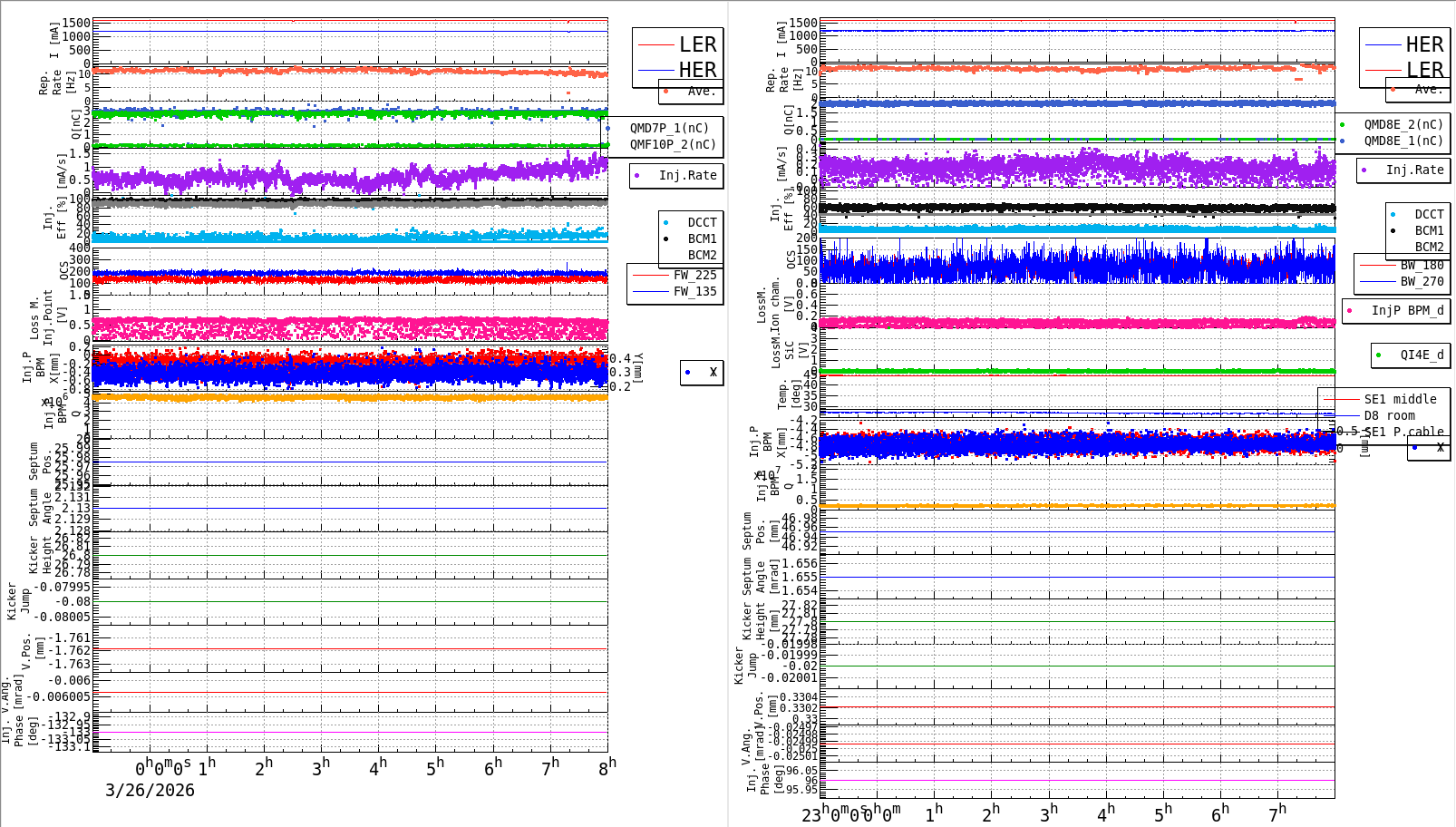
Task: Click the QMD8E_2(nC) legend entry
Action: click(x=1403, y=124)
